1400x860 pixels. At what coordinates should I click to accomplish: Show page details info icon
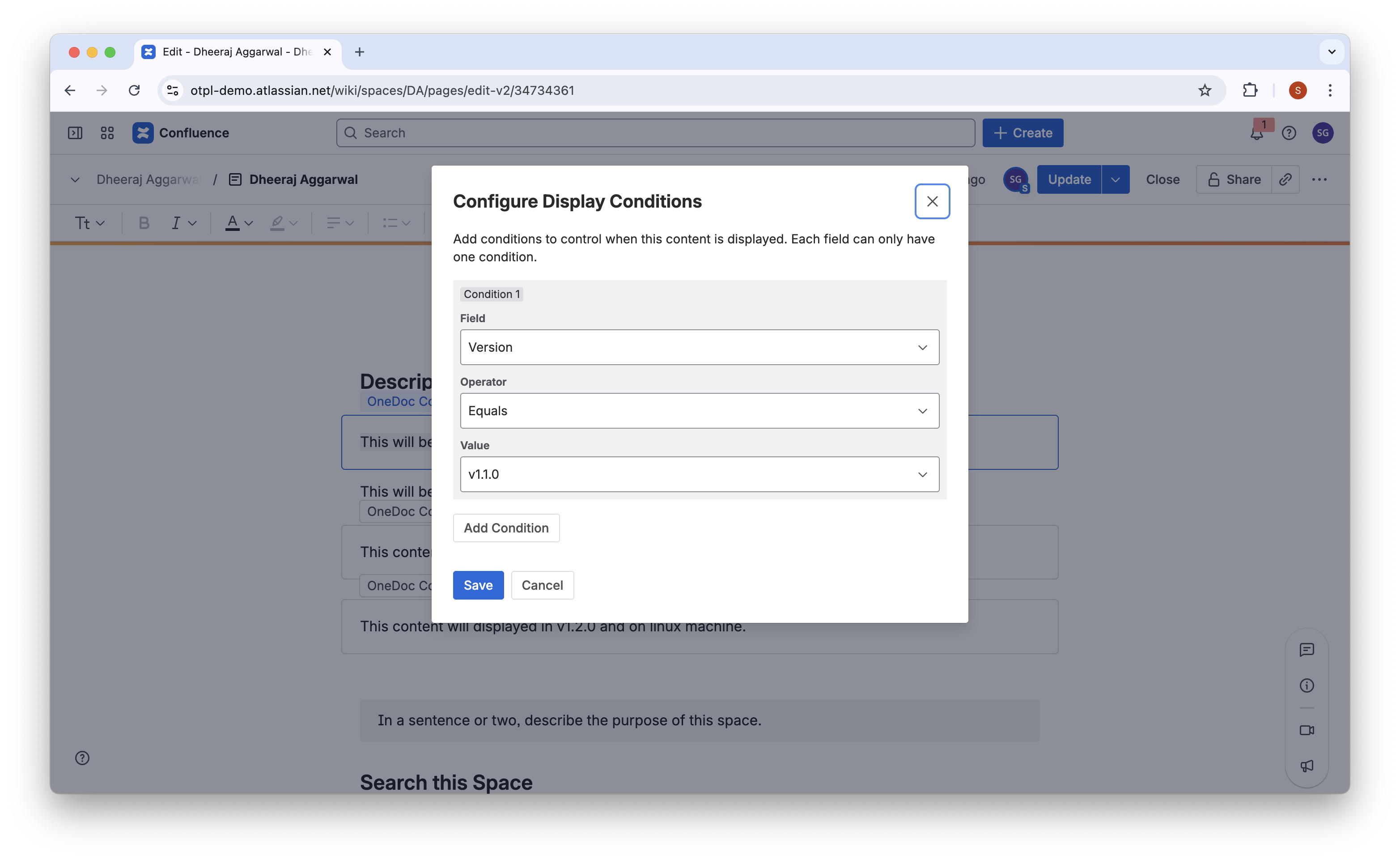tap(1306, 685)
